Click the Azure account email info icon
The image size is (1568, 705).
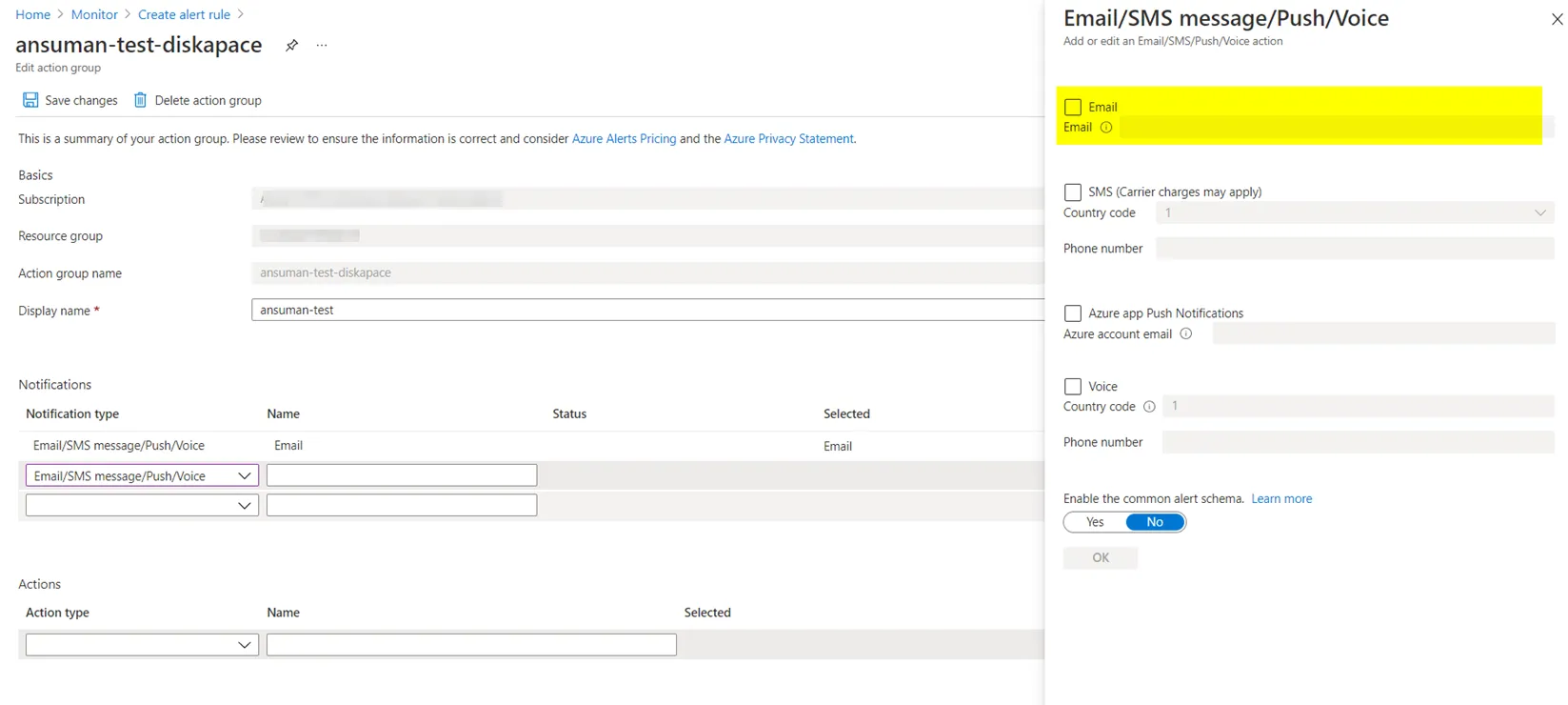pos(1186,334)
